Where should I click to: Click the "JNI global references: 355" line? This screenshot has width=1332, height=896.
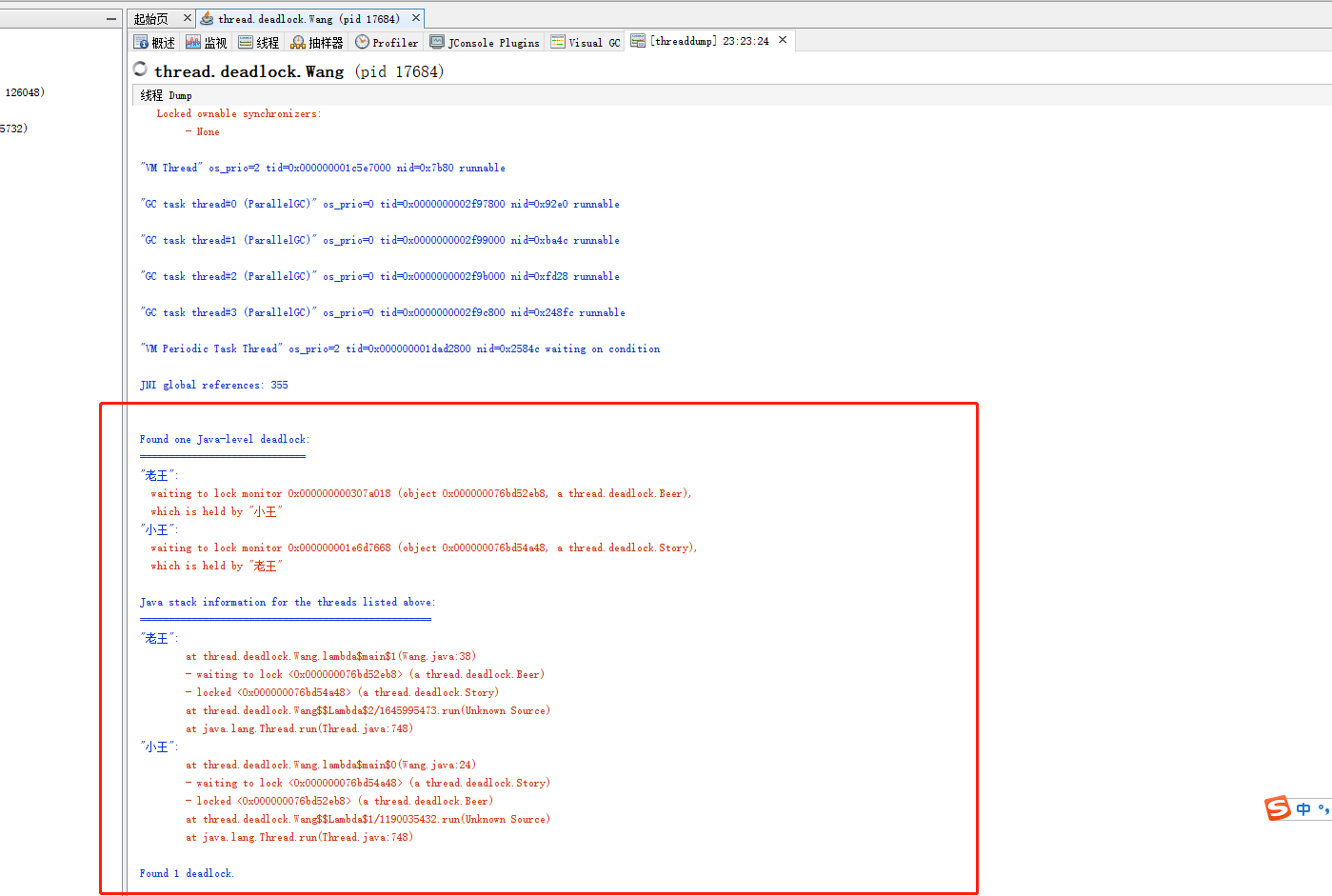pyautogui.click(x=214, y=385)
